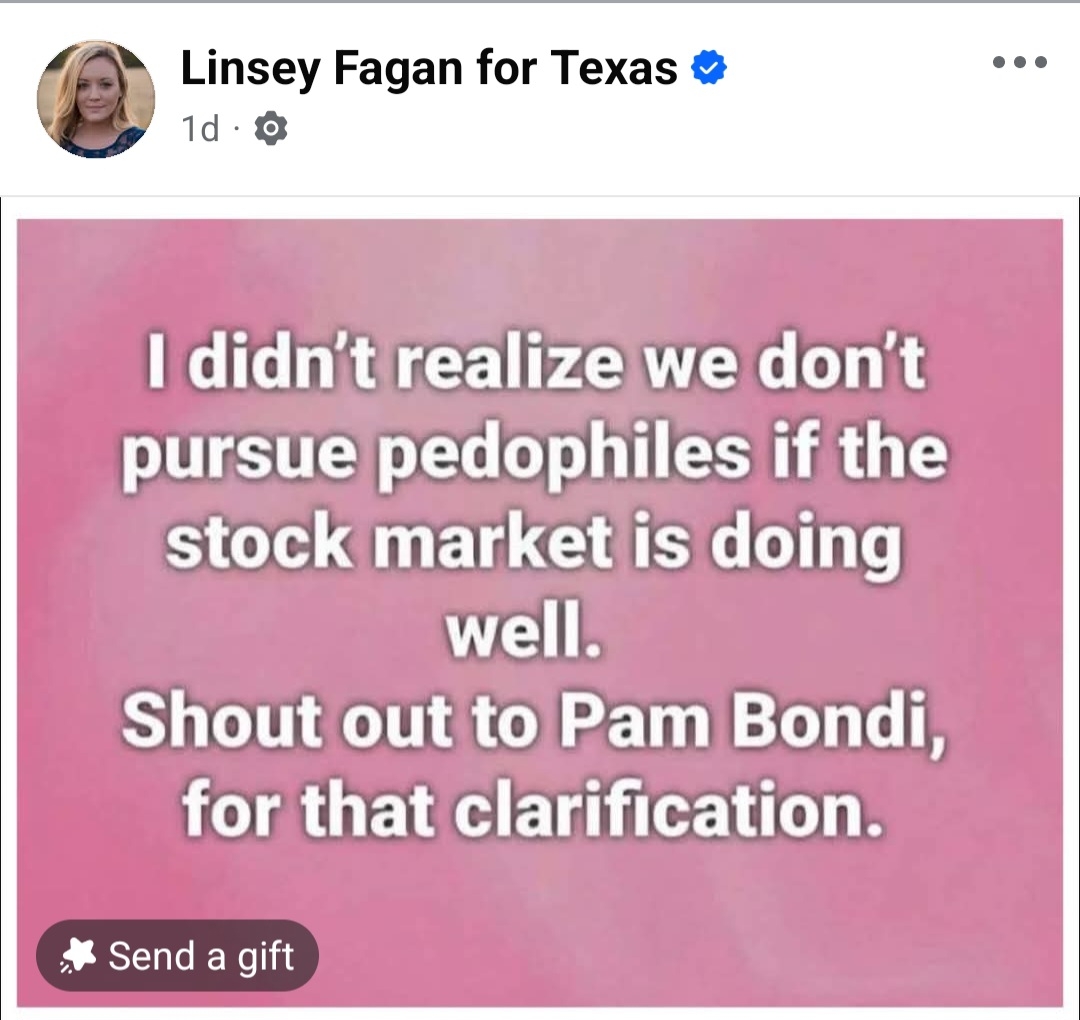Click the audience gear icon beside timestamp
The image size is (1080, 1020).
coord(271,129)
